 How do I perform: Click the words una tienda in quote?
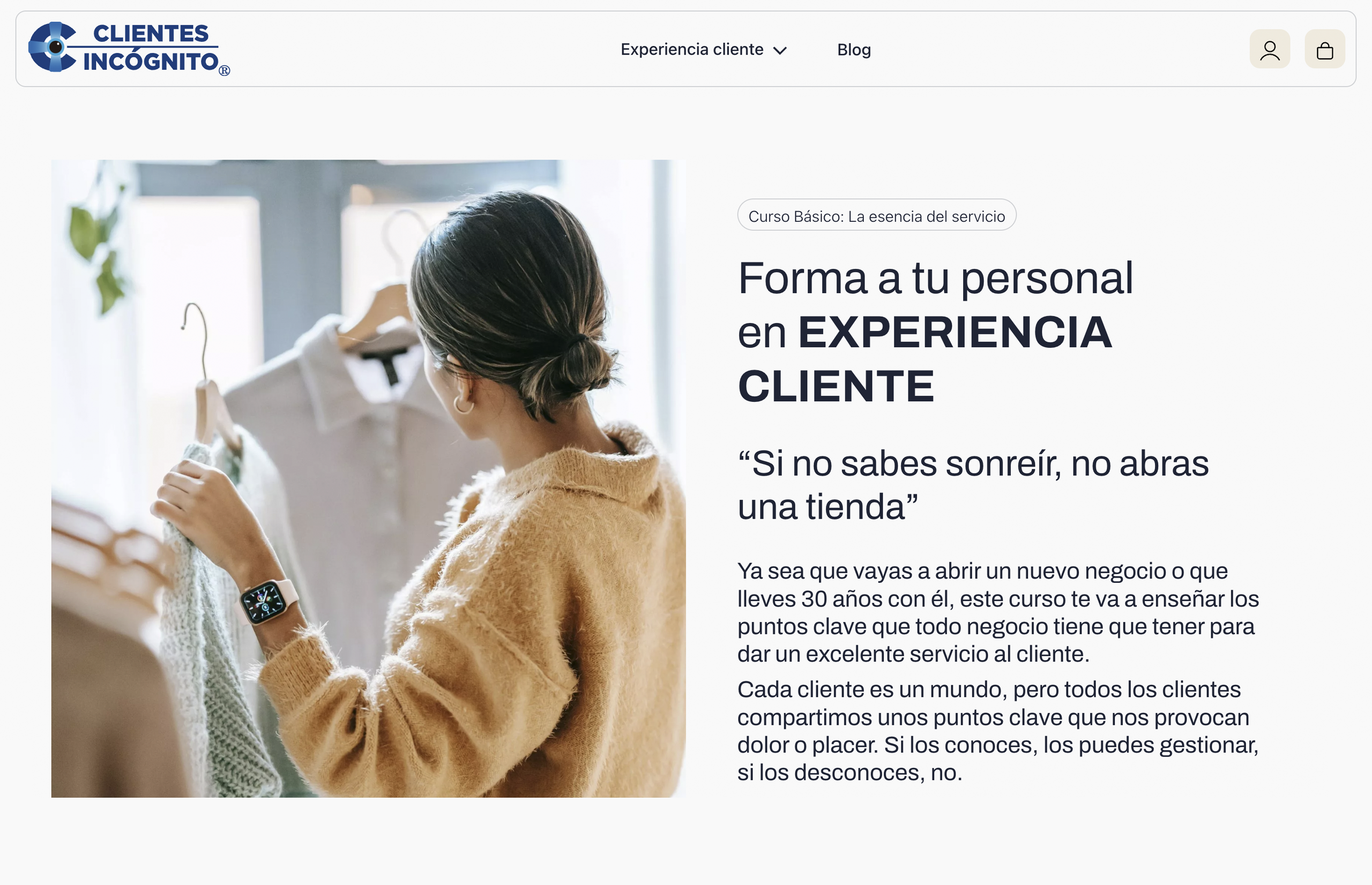827,507
